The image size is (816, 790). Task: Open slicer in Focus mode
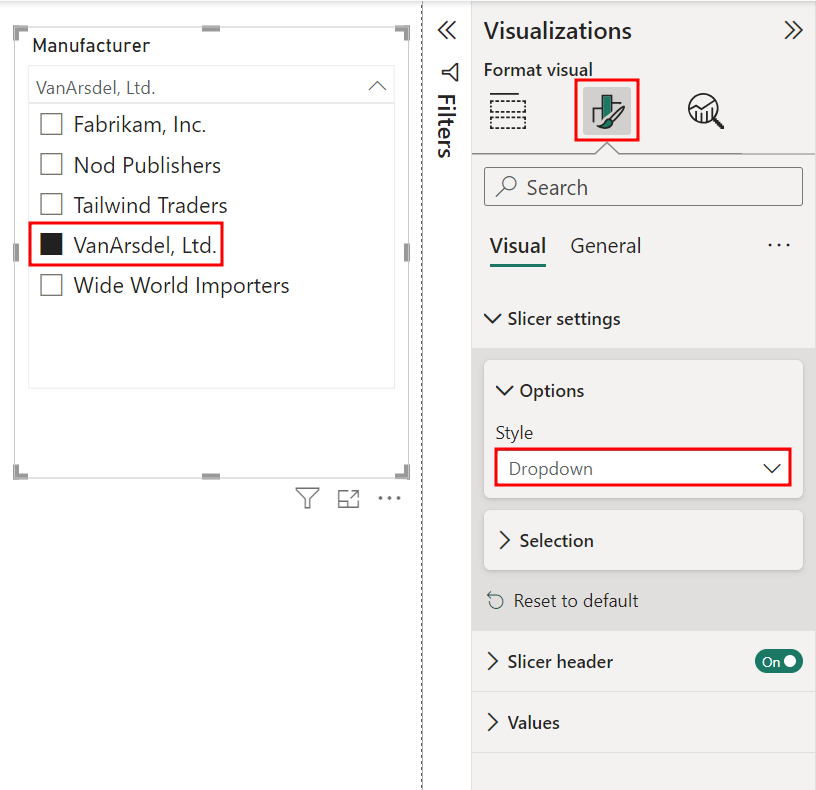pos(348,499)
